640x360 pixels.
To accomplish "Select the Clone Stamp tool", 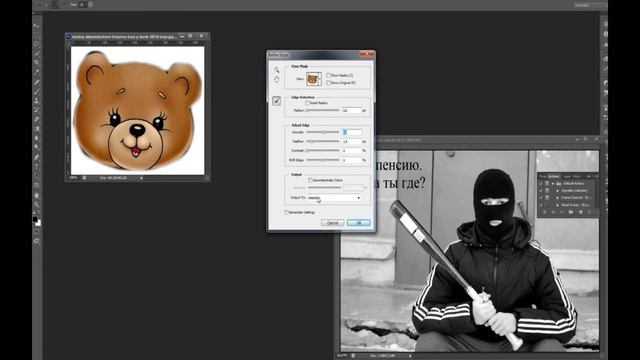I will coord(37,100).
